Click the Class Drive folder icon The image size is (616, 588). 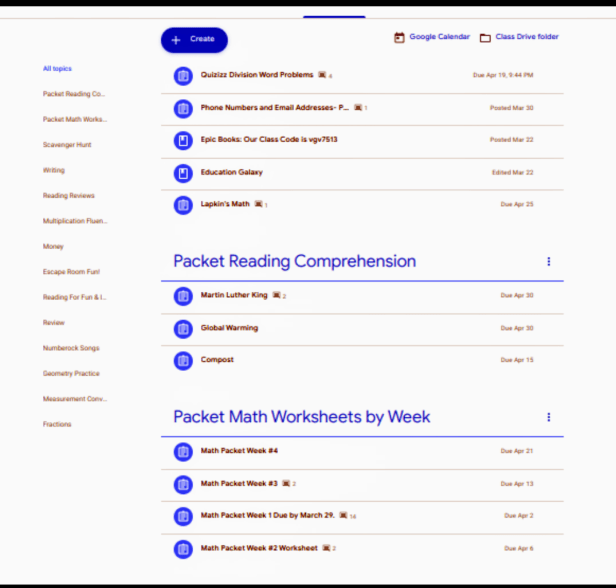[485, 38]
